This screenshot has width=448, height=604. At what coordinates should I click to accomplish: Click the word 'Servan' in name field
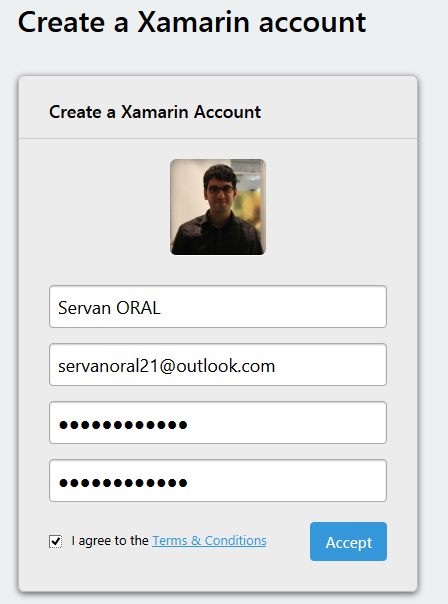click(x=84, y=308)
